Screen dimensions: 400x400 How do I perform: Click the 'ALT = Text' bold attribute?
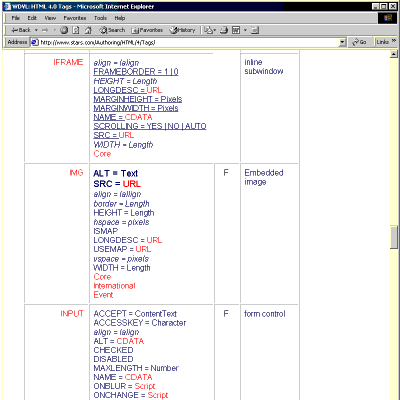tap(115, 173)
